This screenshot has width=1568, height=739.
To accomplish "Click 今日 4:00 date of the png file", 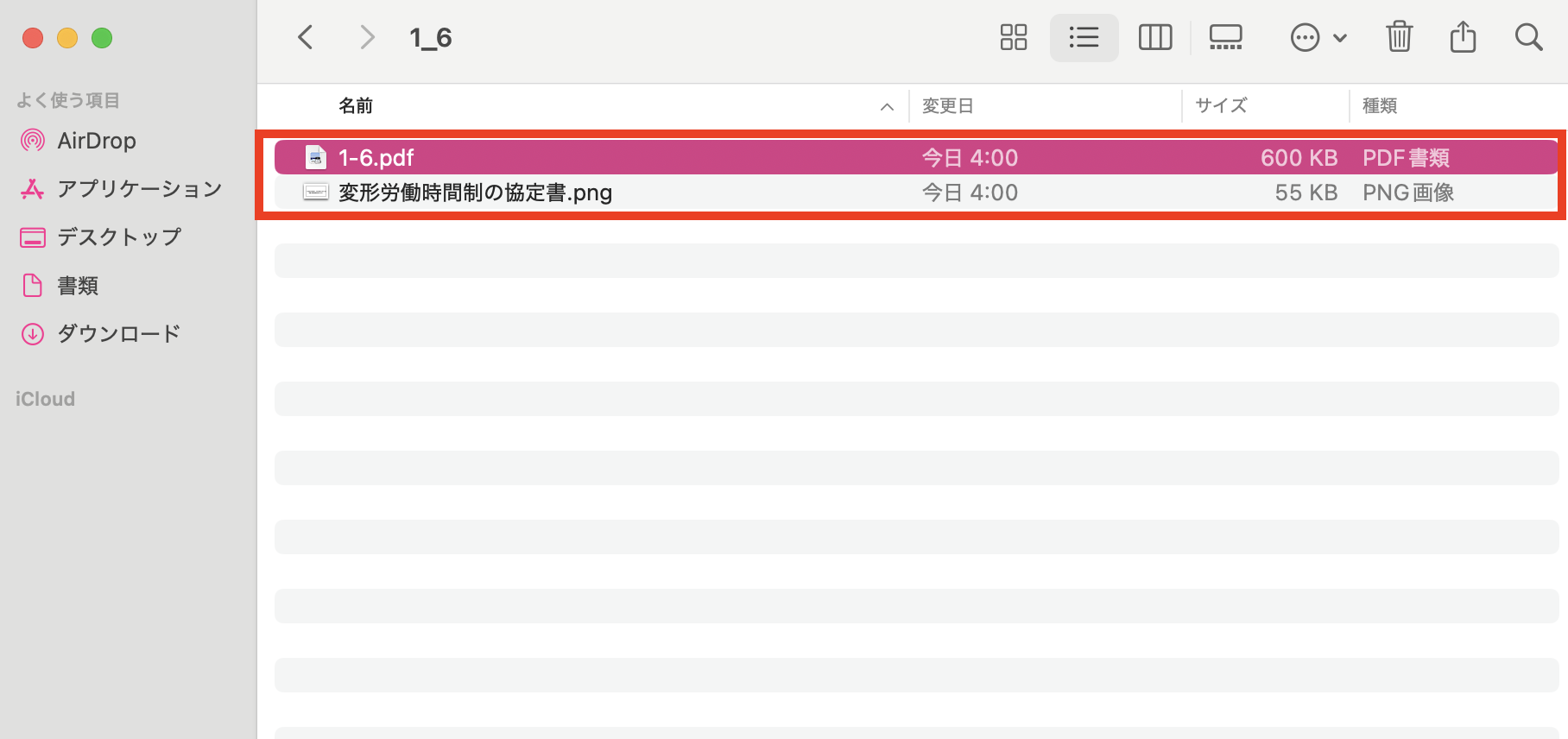I will click(970, 193).
